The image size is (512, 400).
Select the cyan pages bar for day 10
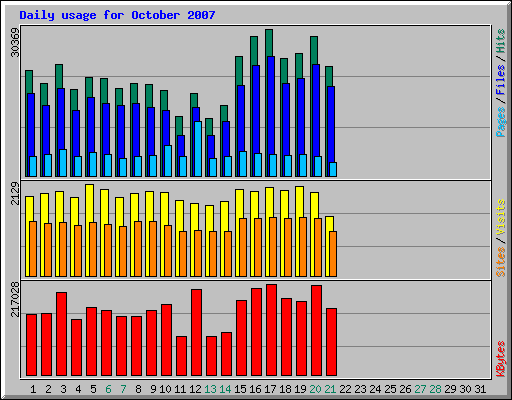coord(168,161)
